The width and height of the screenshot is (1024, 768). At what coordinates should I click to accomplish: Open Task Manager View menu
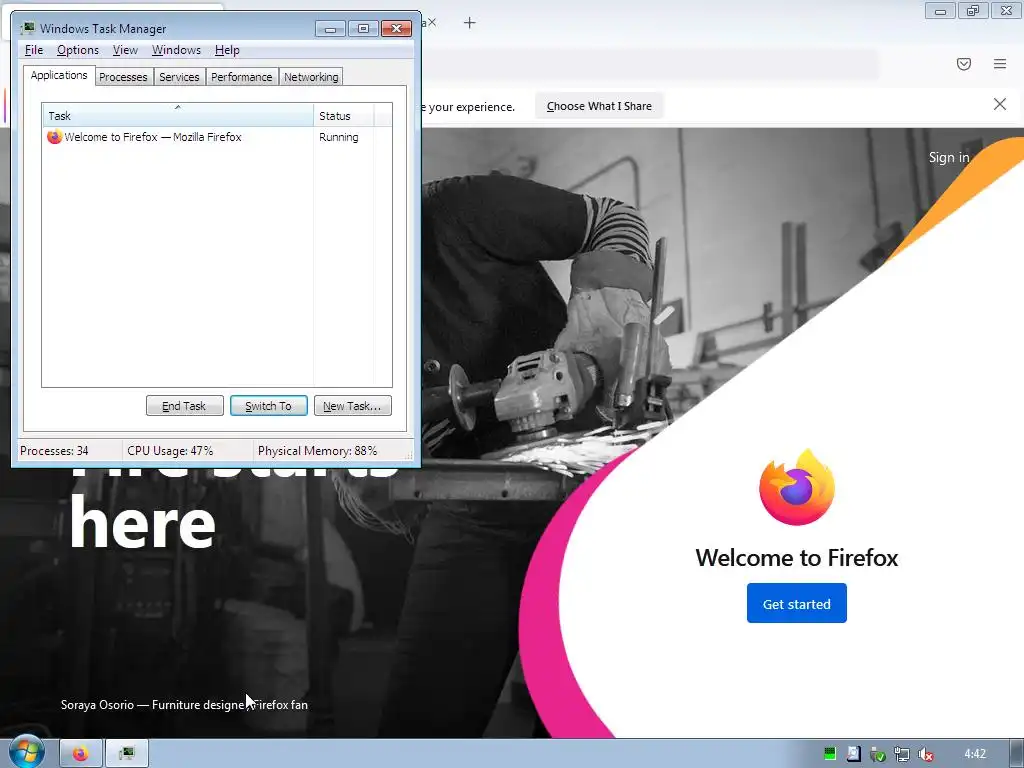click(x=125, y=50)
